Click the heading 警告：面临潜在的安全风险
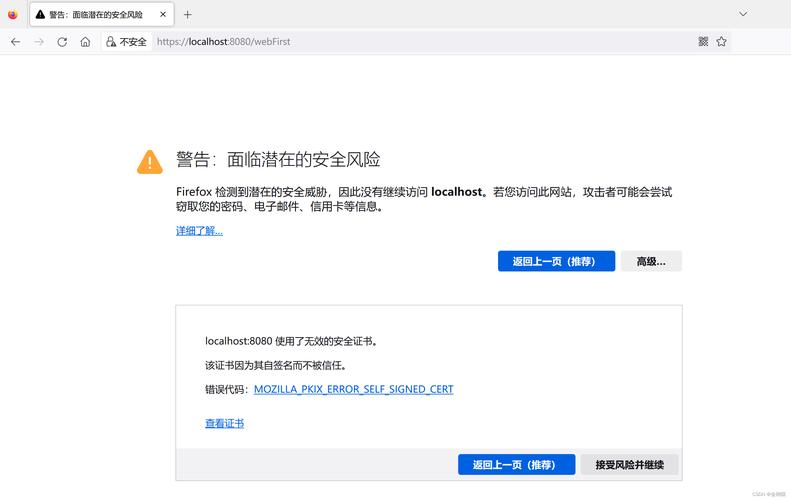Image resolution: width=791 pixels, height=500 pixels. 278,159
